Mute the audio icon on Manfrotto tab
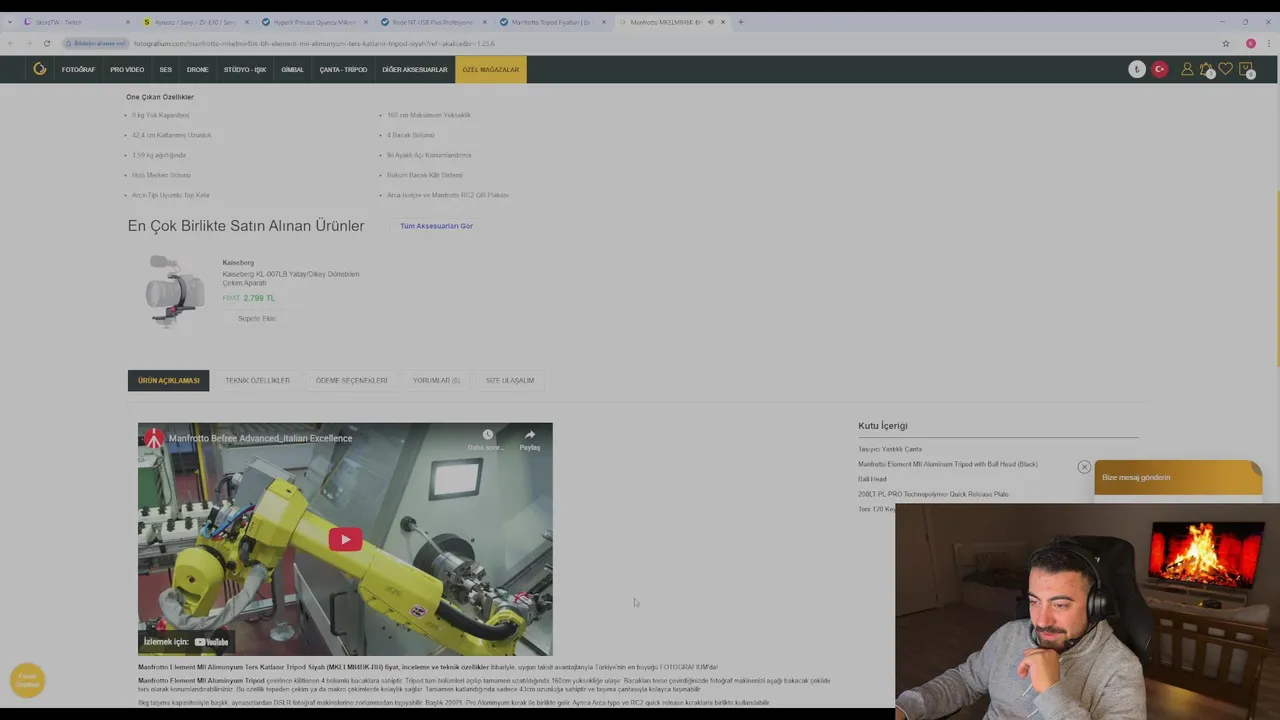 710,22
